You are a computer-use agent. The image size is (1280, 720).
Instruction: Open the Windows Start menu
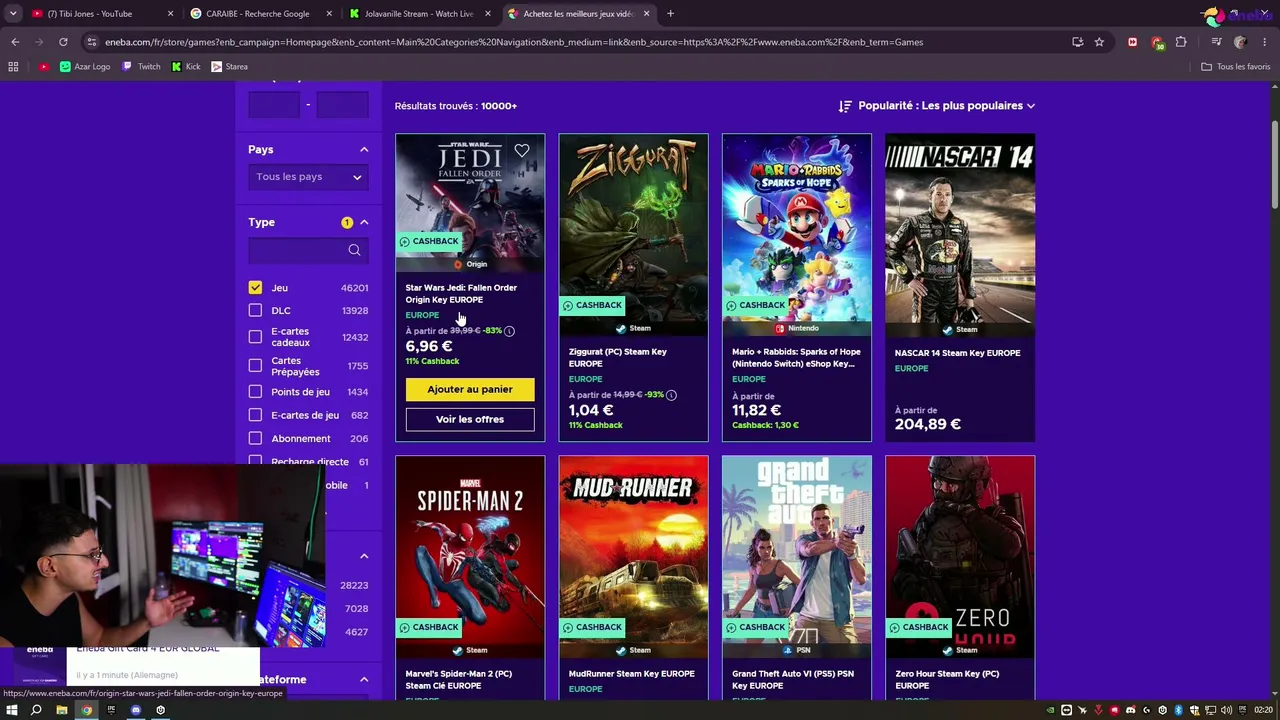point(12,710)
